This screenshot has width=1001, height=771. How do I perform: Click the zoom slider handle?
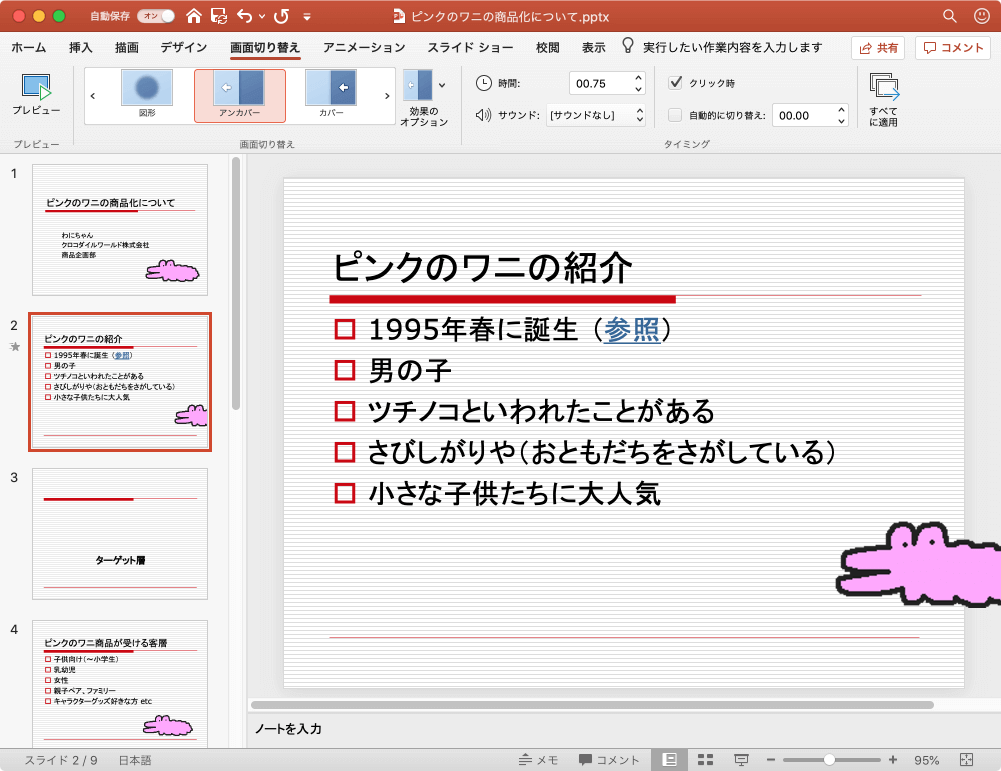829,760
